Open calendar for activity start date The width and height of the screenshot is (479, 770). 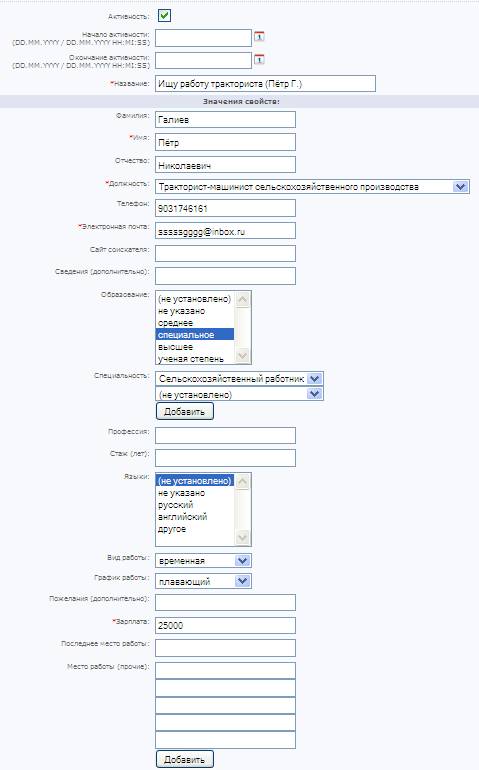(259, 36)
